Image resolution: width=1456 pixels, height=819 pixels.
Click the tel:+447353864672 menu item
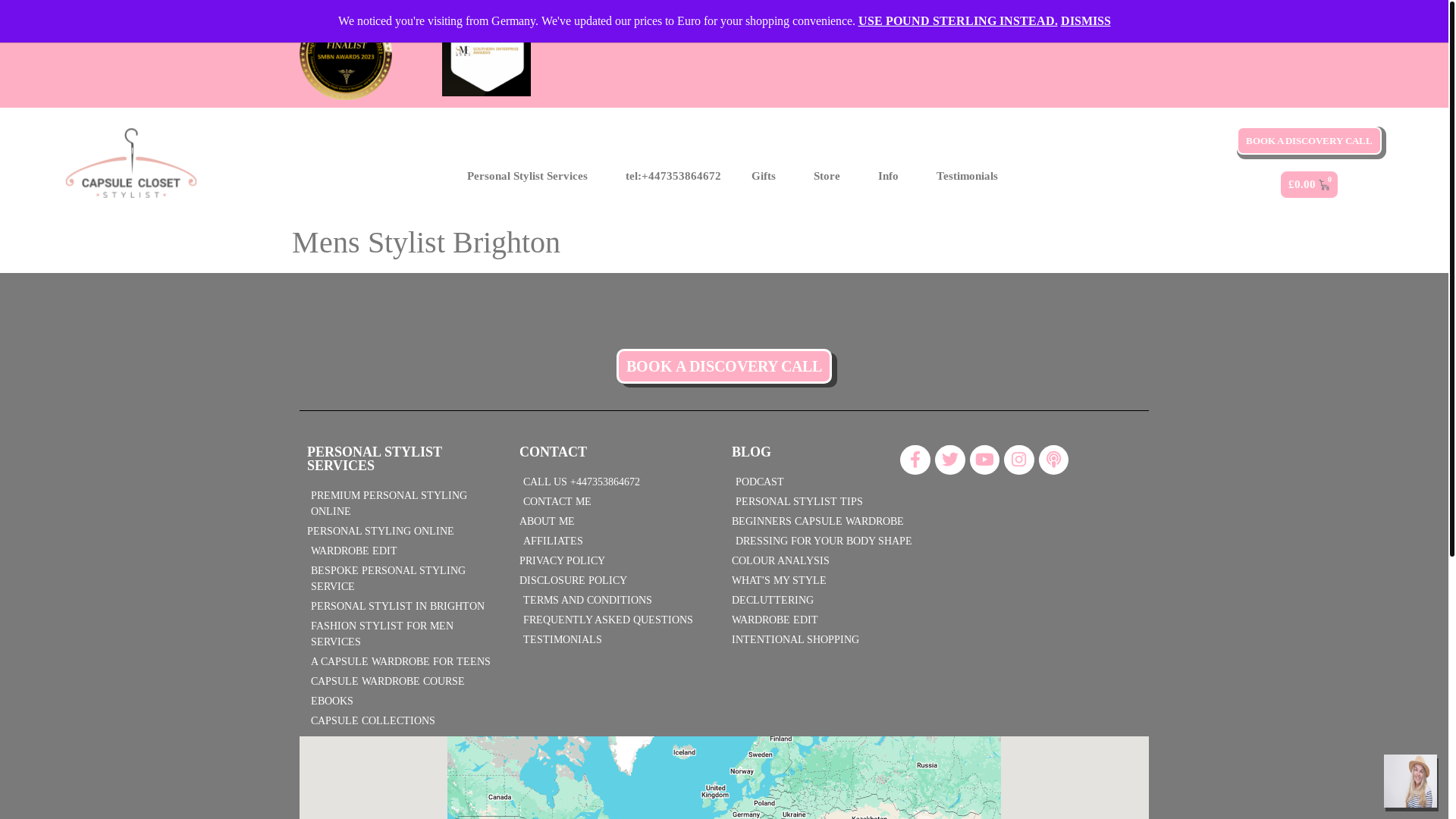coord(673,176)
